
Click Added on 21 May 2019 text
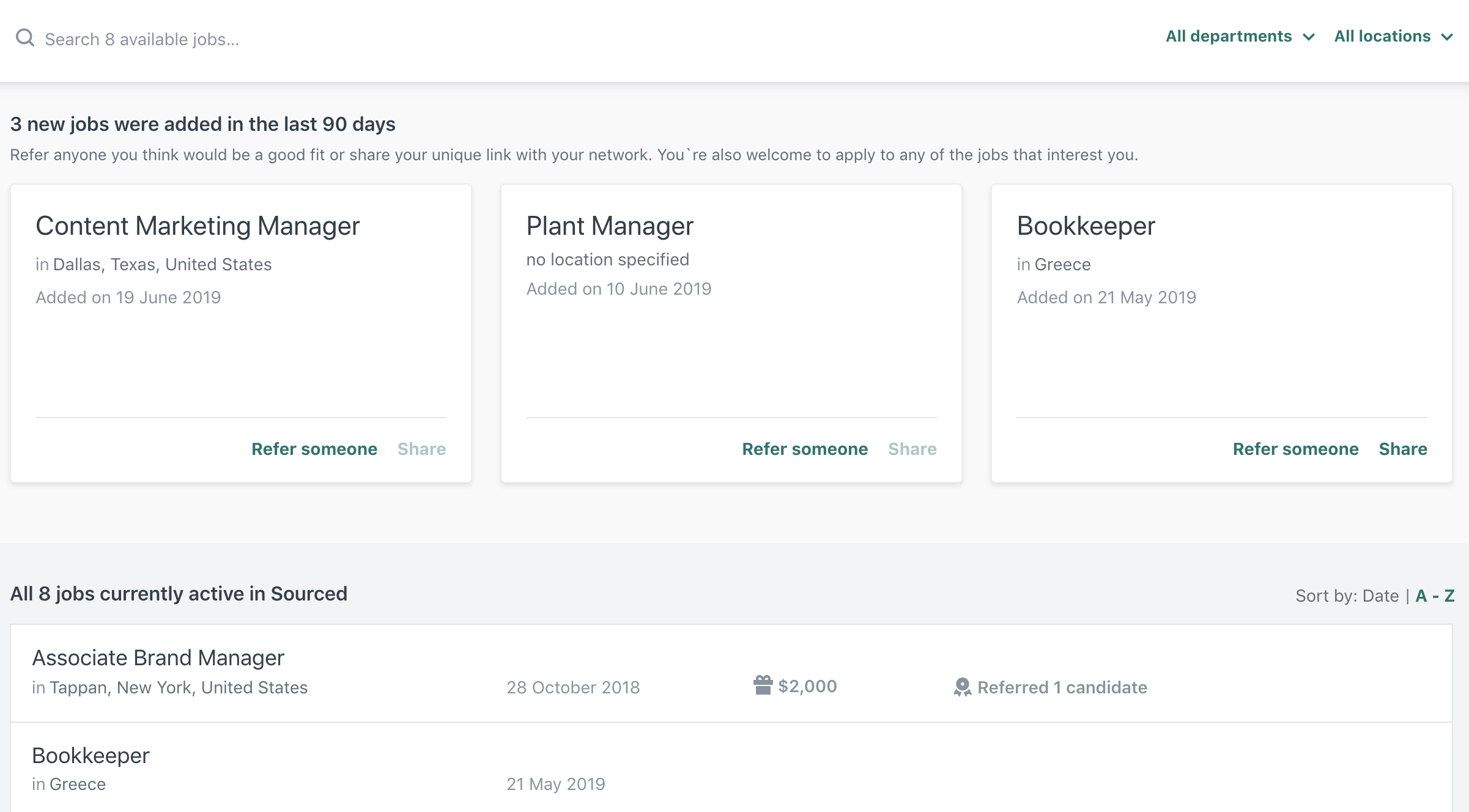click(1106, 297)
